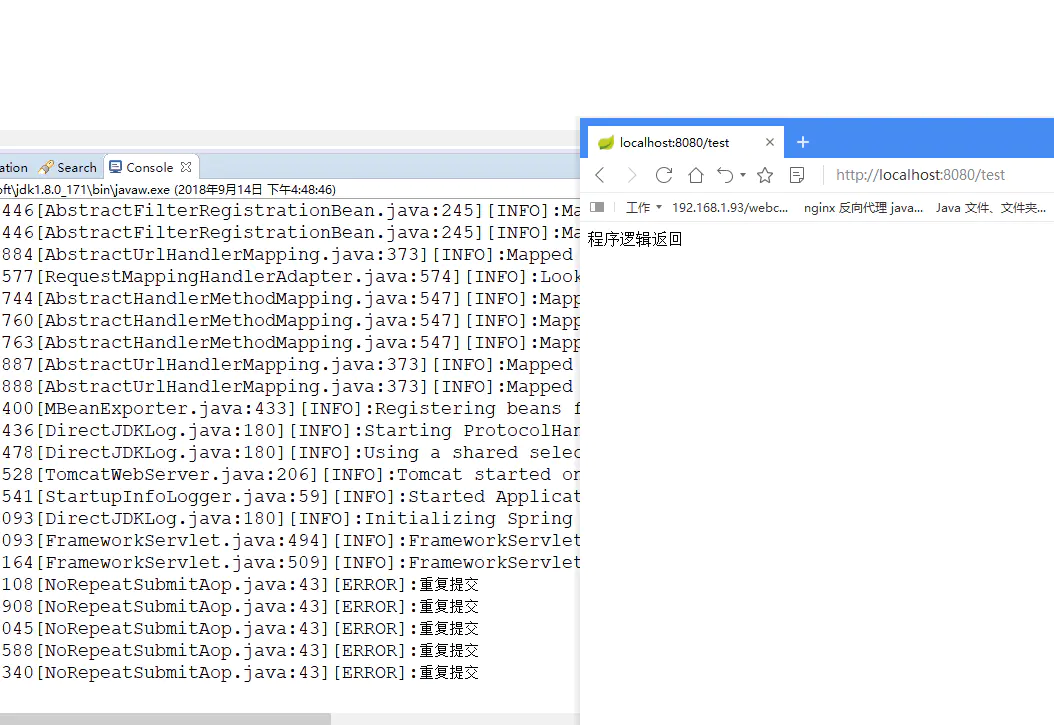The image size is (1054, 725).
Task: Open the 192.168.1.93/webc... bookmark
Action: [730, 208]
